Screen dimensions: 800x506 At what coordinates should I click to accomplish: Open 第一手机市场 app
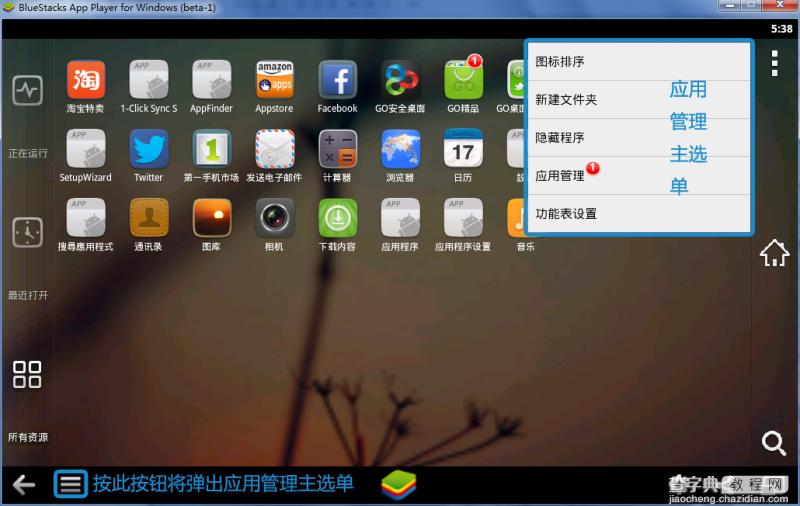tap(211, 149)
